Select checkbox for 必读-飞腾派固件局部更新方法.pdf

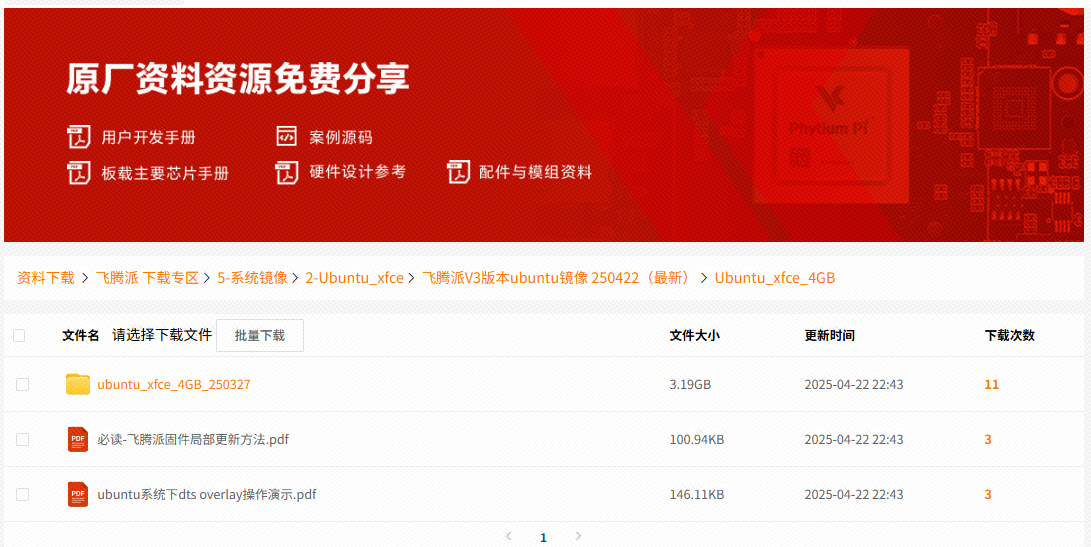pyautogui.click(x=23, y=440)
